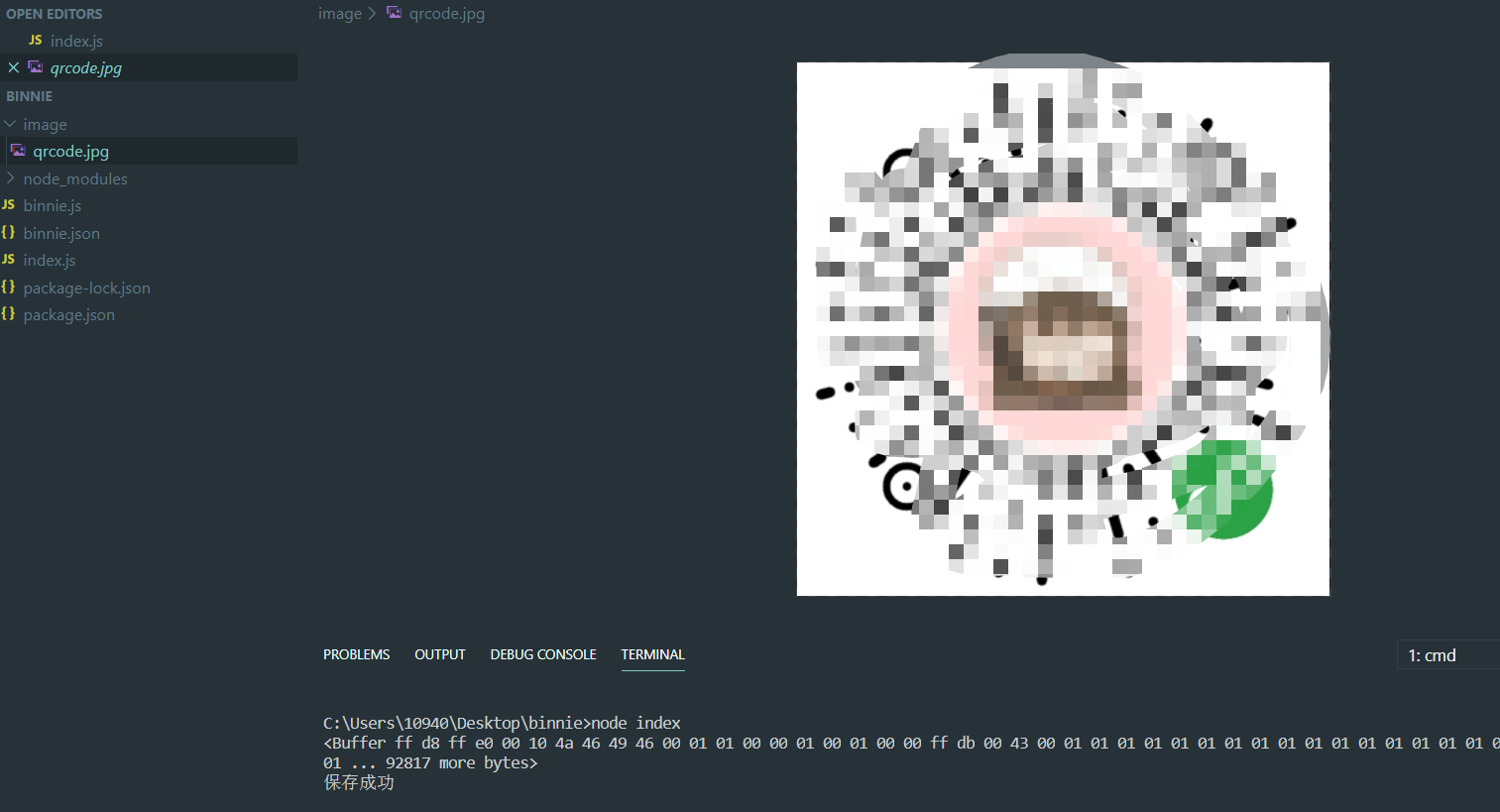Click braces icon beside package-lock.json
Viewport: 1500px width, 812px height.
coord(8,287)
